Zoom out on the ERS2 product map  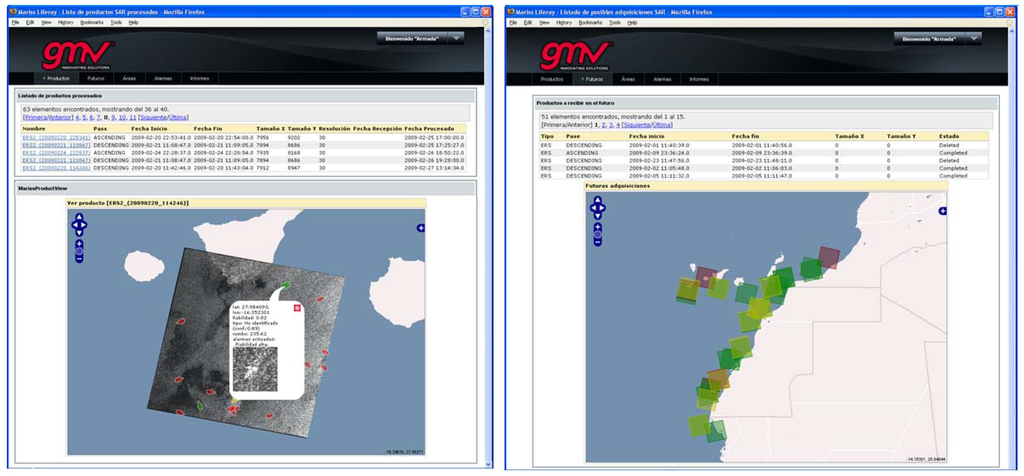click(x=79, y=259)
